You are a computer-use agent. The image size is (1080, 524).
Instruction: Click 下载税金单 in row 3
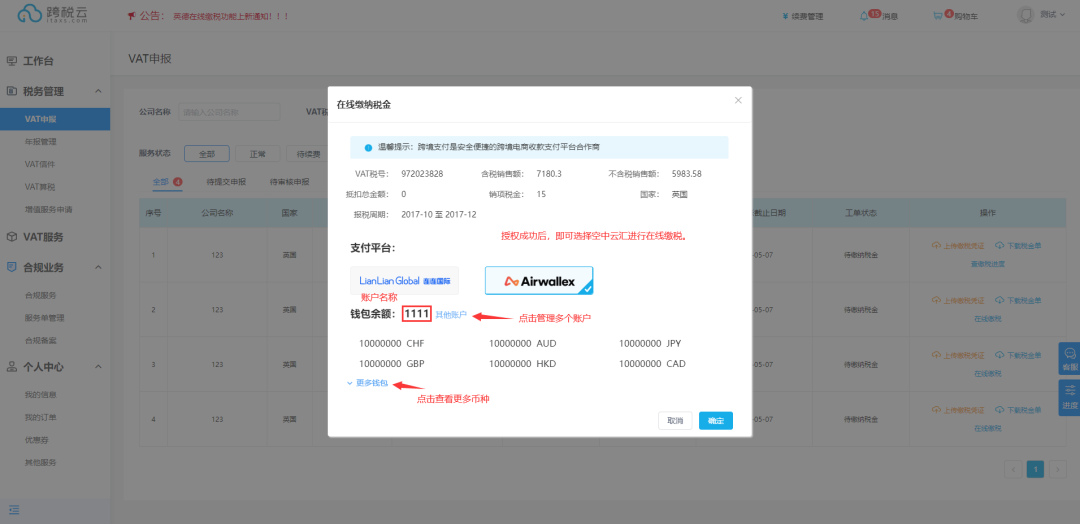1018,356
